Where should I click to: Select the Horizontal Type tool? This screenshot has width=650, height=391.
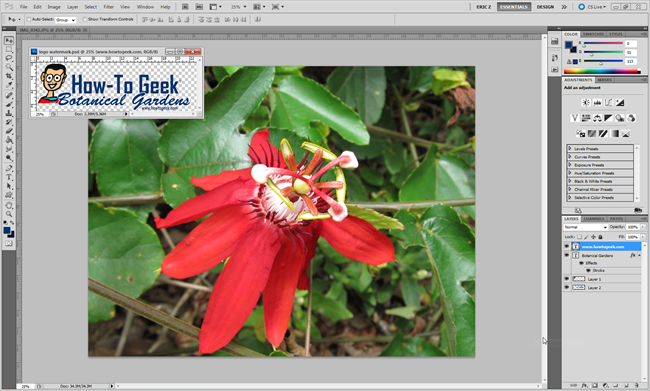click(9, 177)
